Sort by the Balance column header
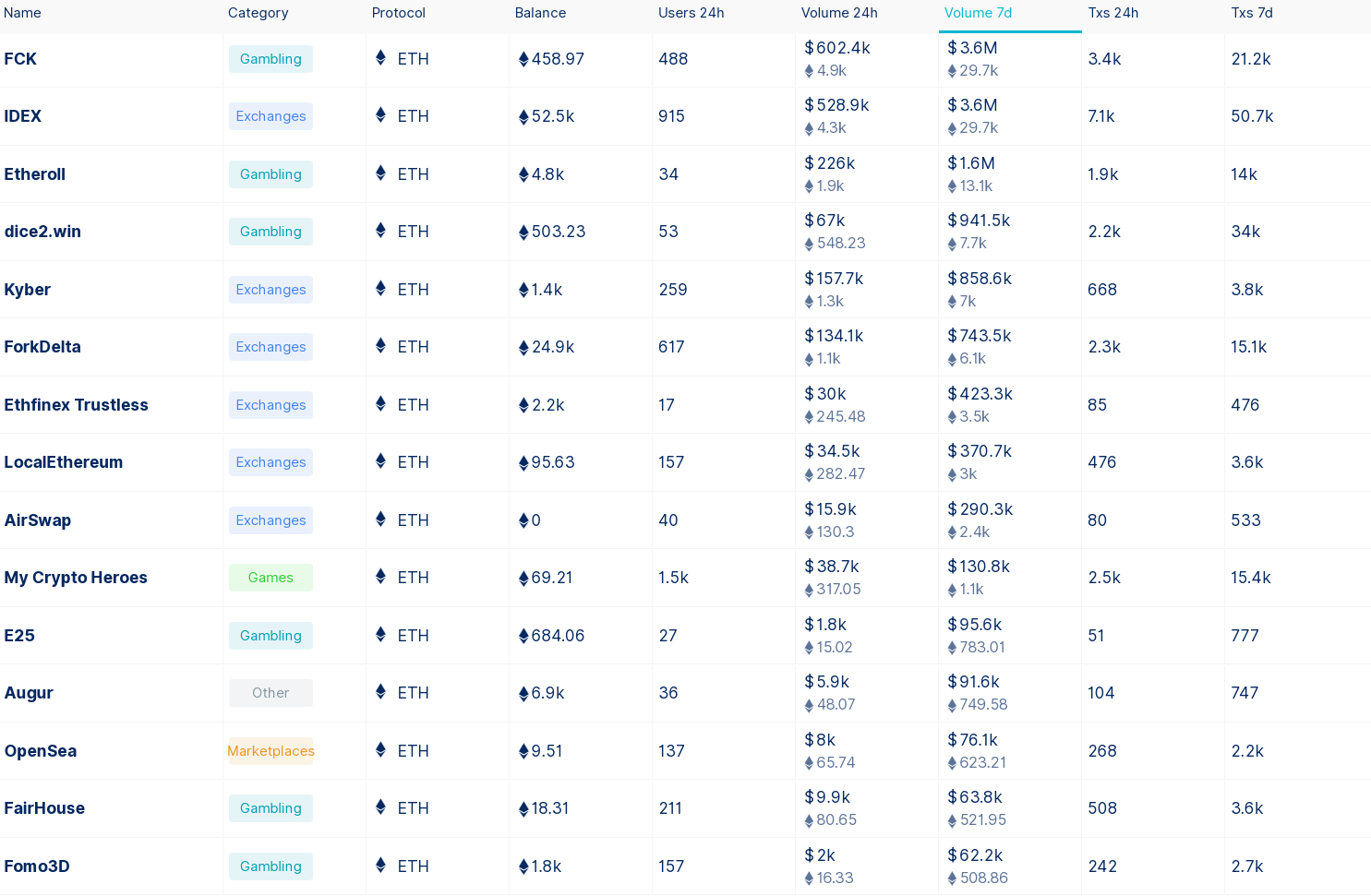The width and height of the screenshot is (1371, 896). pos(540,13)
